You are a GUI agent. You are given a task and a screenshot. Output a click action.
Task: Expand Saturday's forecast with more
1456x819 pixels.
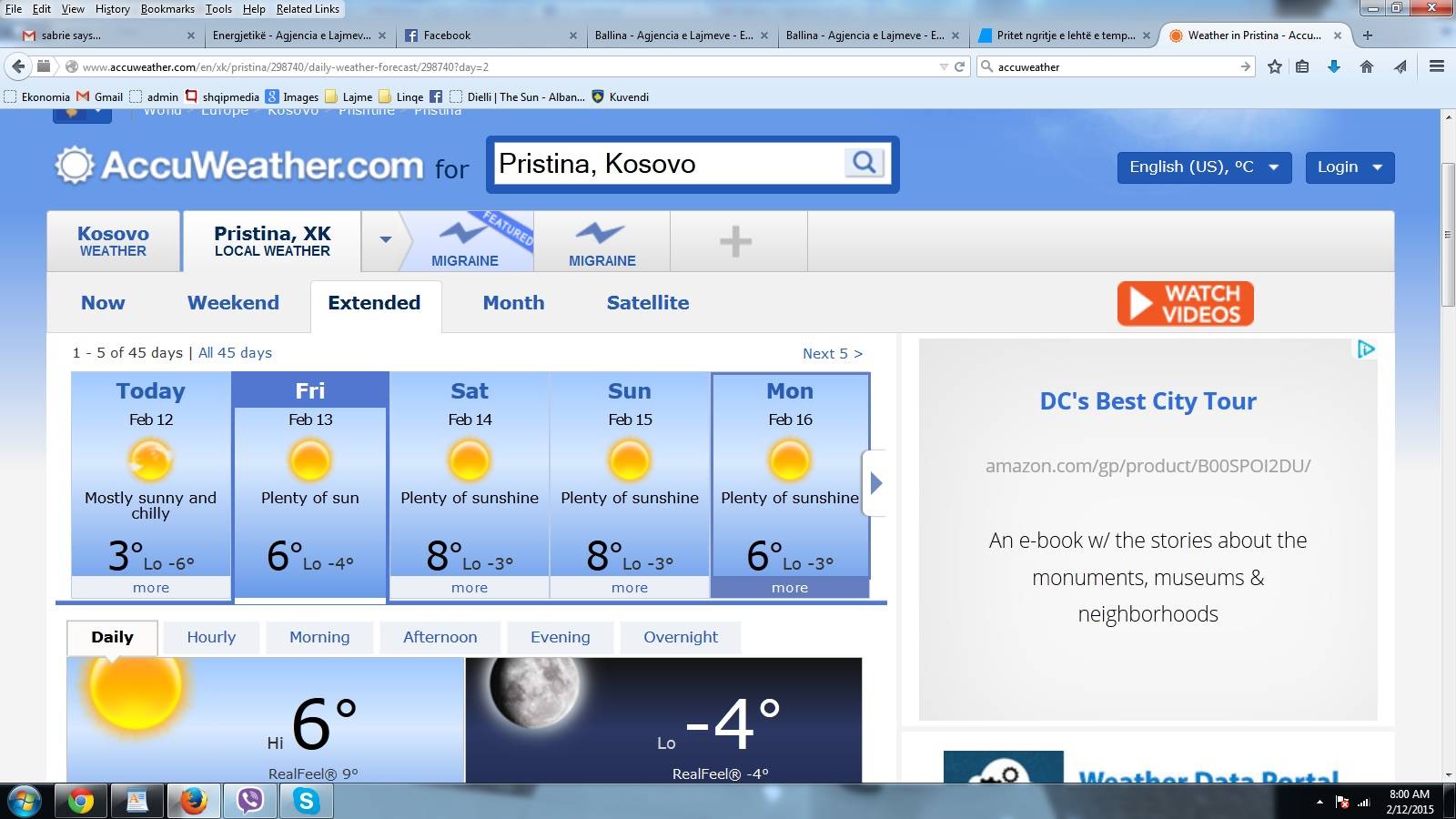pyautogui.click(x=470, y=588)
